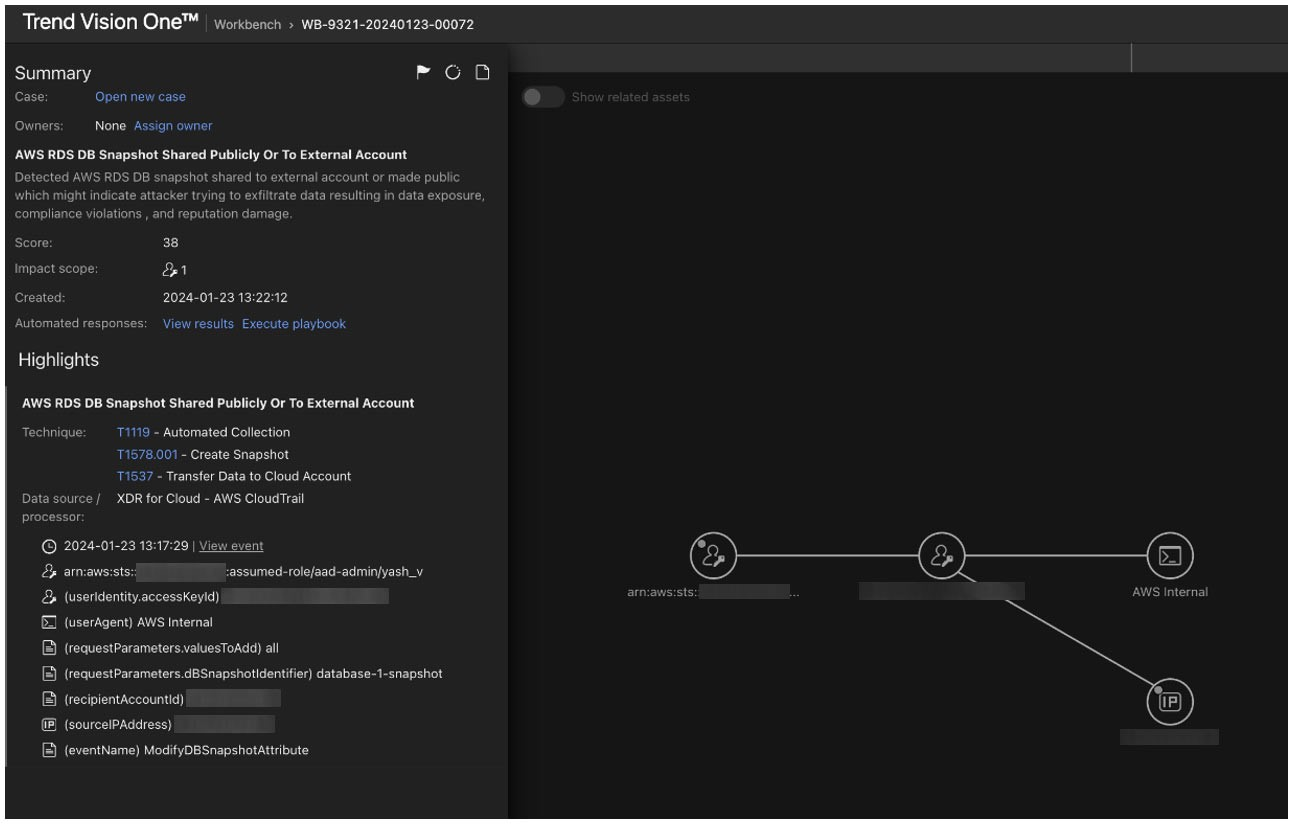Toggle Show related assets switch
The width and height of the screenshot is (1294, 825).
[x=543, y=97]
